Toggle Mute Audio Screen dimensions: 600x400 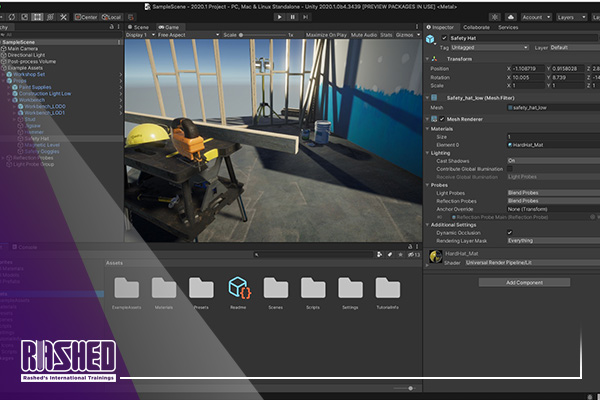(364, 35)
